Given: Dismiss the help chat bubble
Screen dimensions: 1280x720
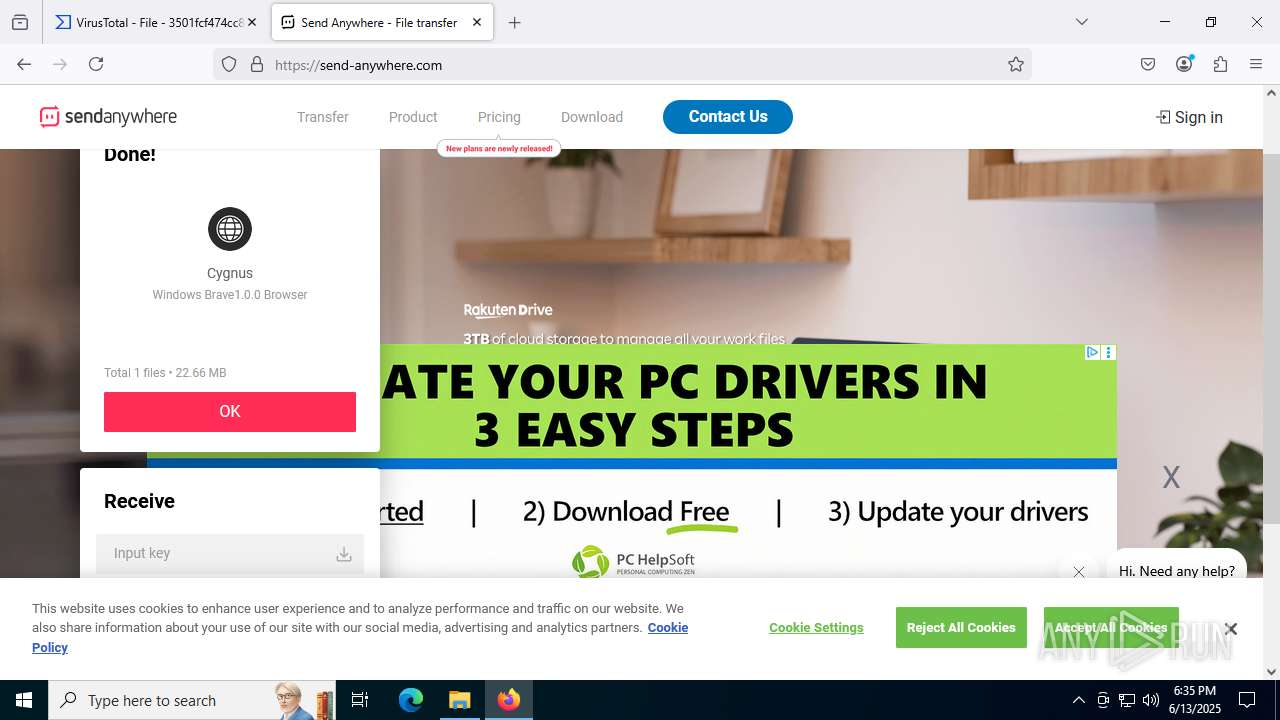Looking at the screenshot, I should [x=1079, y=572].
